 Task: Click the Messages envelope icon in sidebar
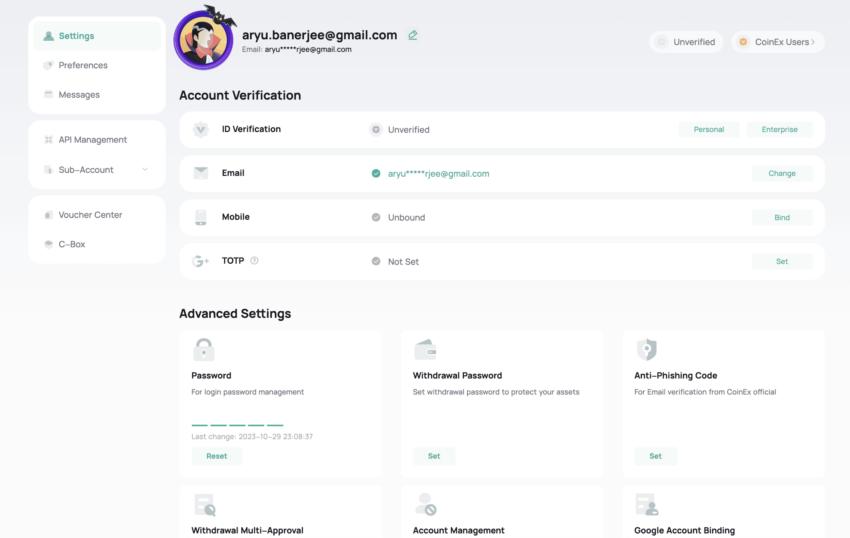click(48, 94)
